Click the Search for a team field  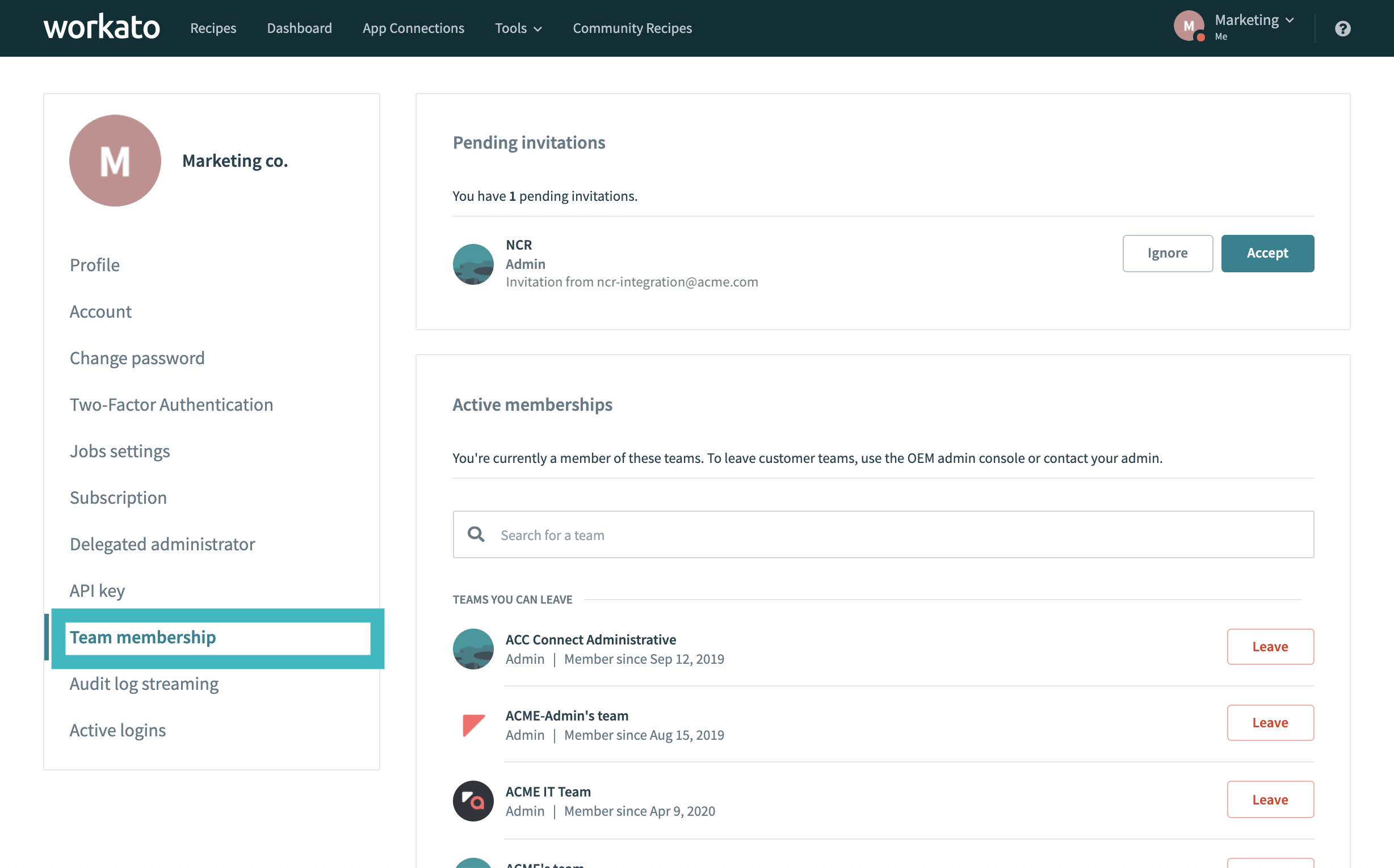[883, 534]
